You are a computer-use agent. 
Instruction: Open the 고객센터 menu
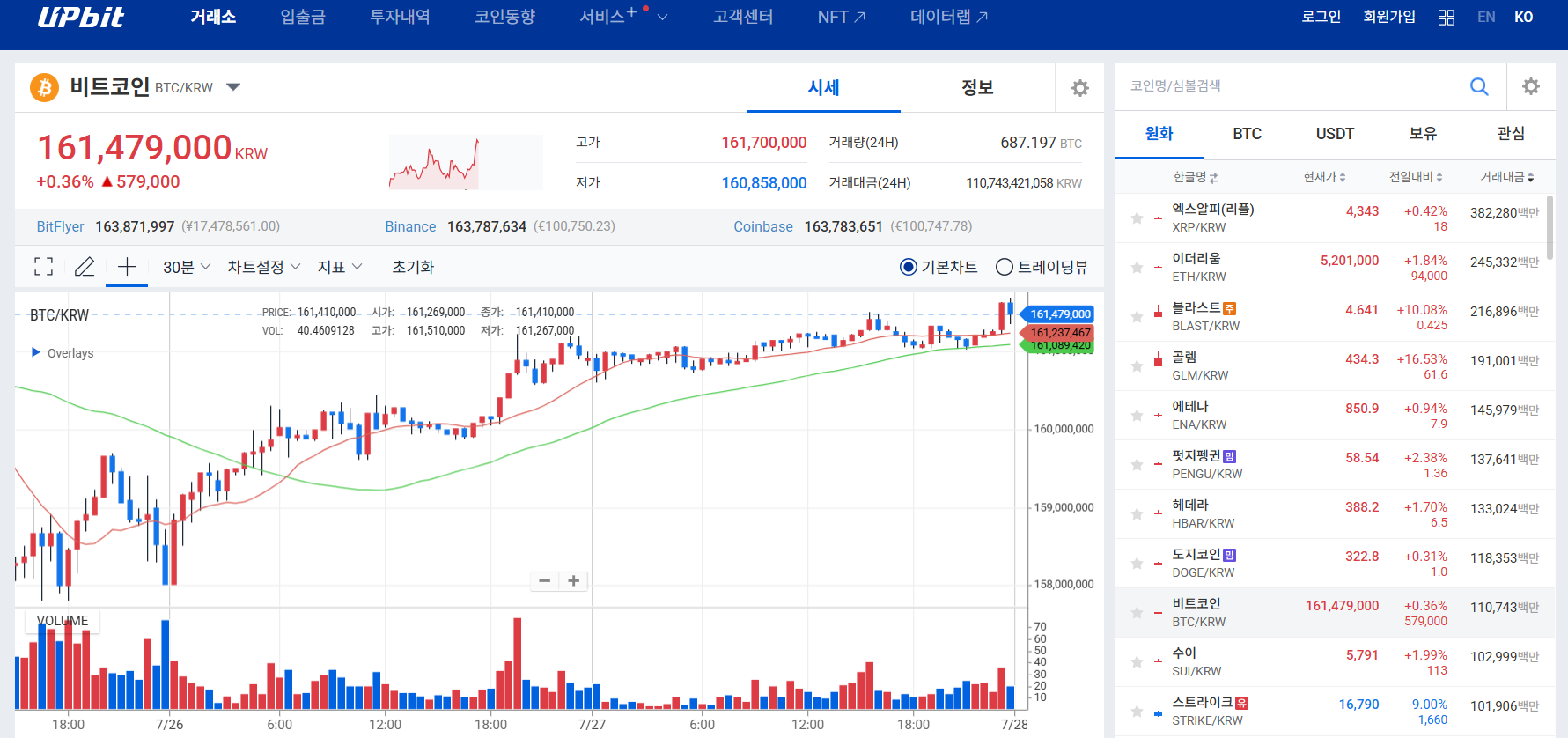(743, 17)
